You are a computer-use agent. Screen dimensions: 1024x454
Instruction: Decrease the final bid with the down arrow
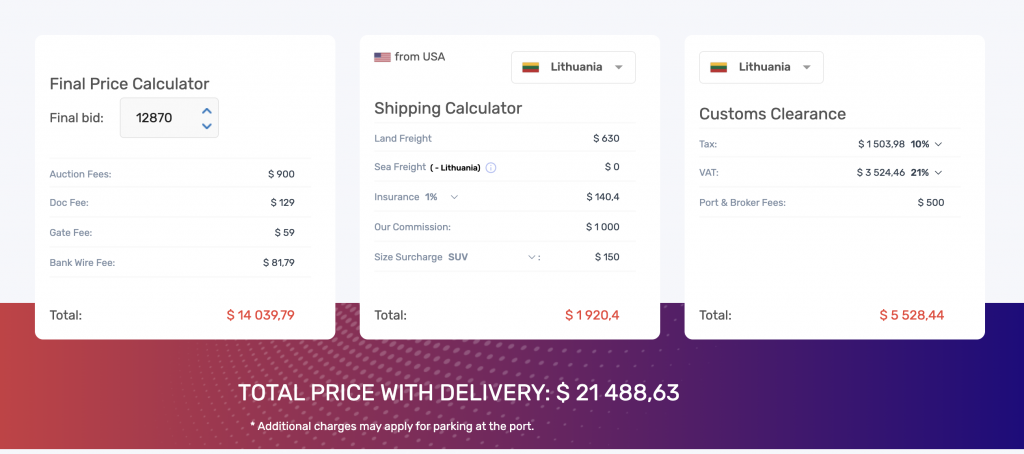pos(207,126)
